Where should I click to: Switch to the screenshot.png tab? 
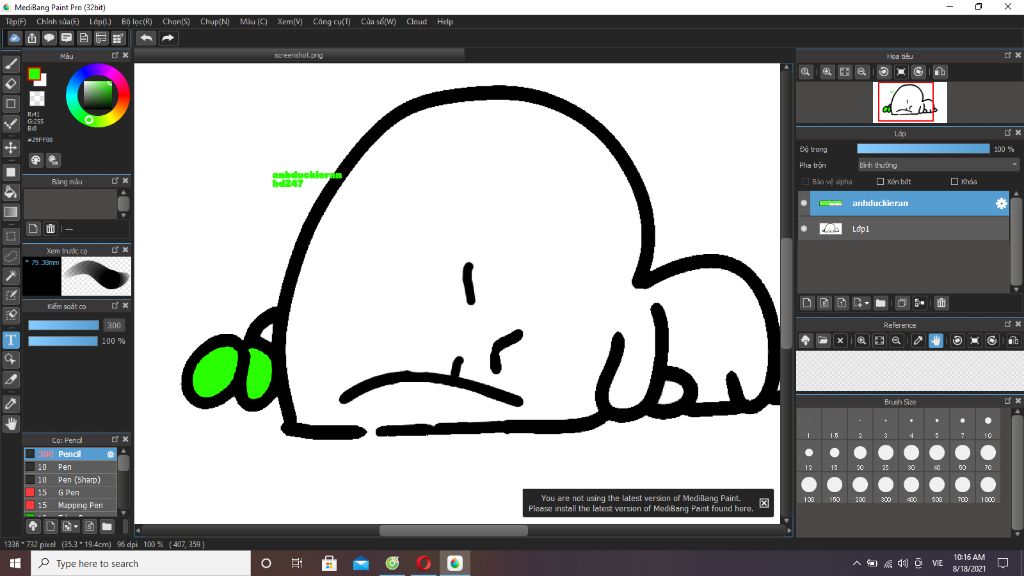coord(299,56)
